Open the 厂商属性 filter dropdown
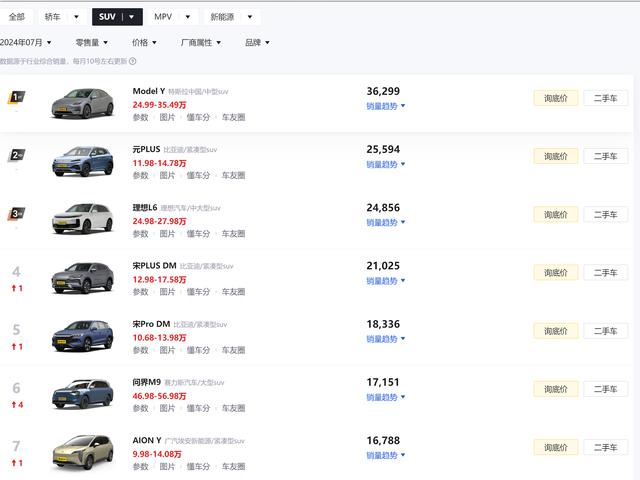640x480 pixels. pyautogui.click(x=201, y=42)
